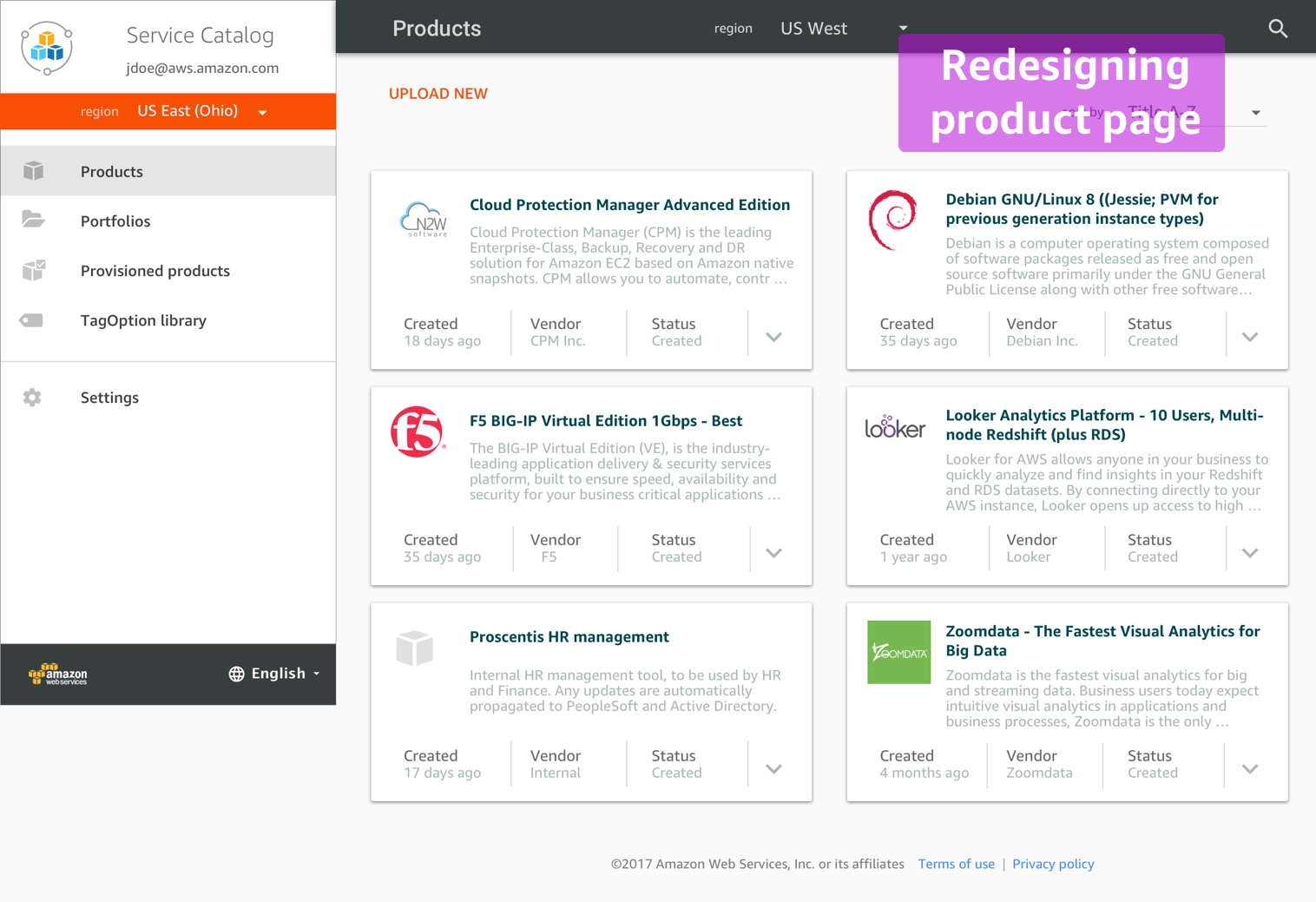Open the Debian GNU/Linux 8 product title
This screenshot has height=902, width=1316.
(1082, 209)
